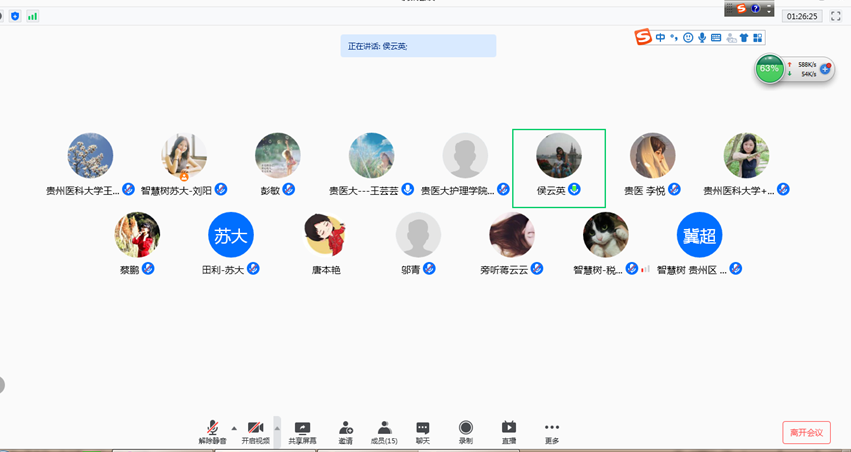The image size is (851, 452).
Task: Turn on camera with 开启视频
Action: coord(255,432)
